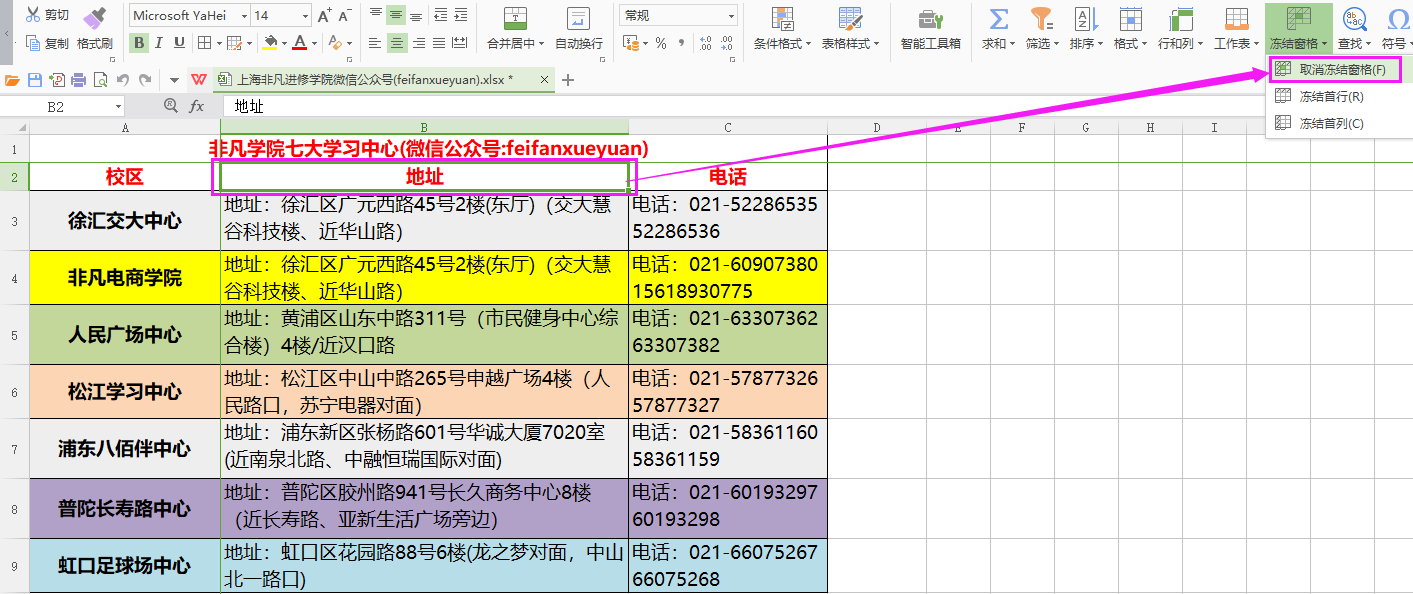Select cell 松江学习中心
The image size is (1413, 594).
[x=125, y=392]
